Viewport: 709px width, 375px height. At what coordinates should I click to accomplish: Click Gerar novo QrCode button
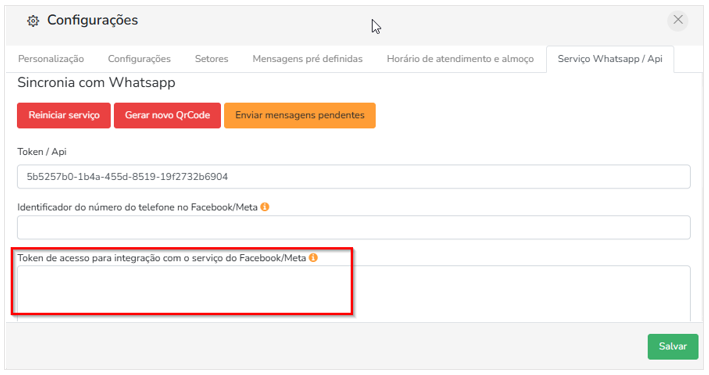coord(167,115)
